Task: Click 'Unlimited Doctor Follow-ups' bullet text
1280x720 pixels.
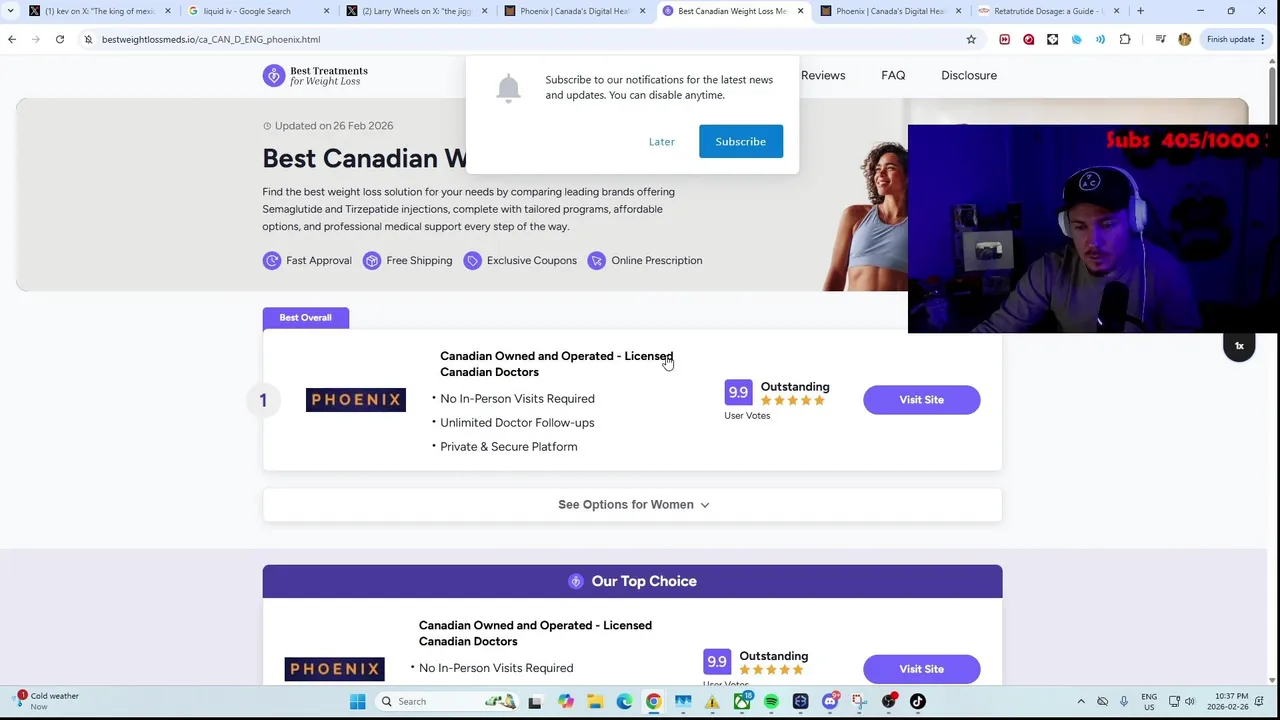Action: click(517, 423)
